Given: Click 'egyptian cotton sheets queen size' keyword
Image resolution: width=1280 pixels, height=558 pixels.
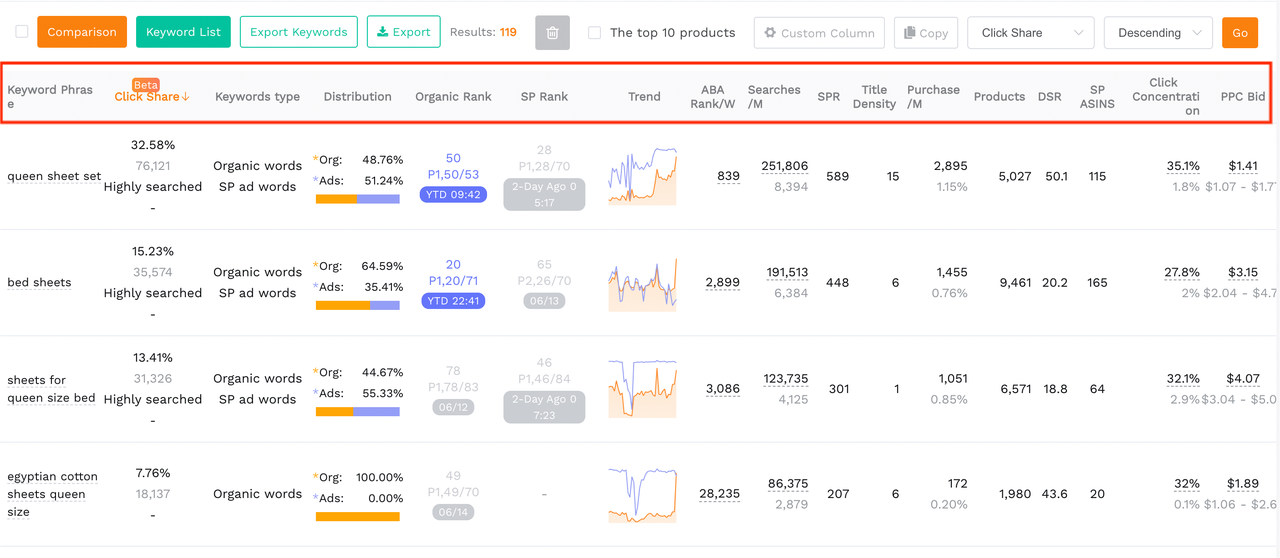Looking at the screenshot, I should (x=52, y=494).
